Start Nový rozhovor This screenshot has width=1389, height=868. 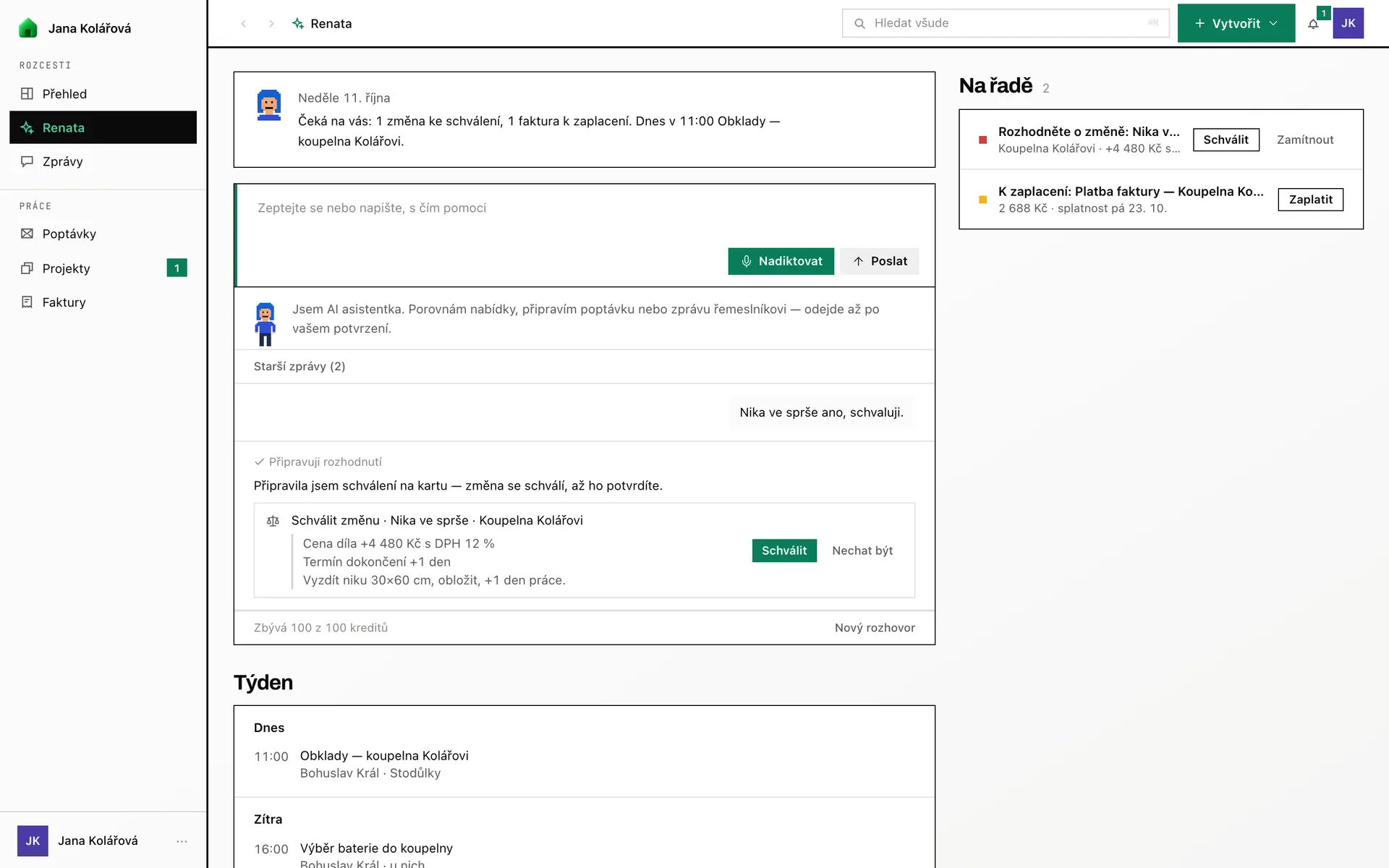(x=875, y=628)
